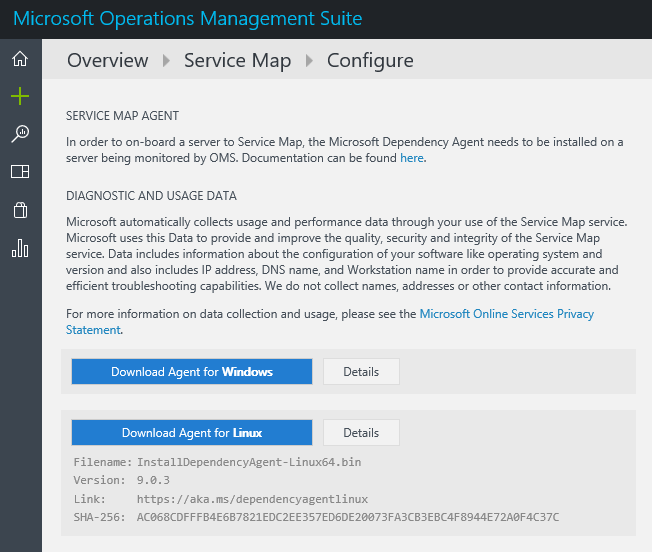Open Log Search magnifier icon
Image resolution: width=652 pixels, height=552 pixels.
tap(20, 134)
